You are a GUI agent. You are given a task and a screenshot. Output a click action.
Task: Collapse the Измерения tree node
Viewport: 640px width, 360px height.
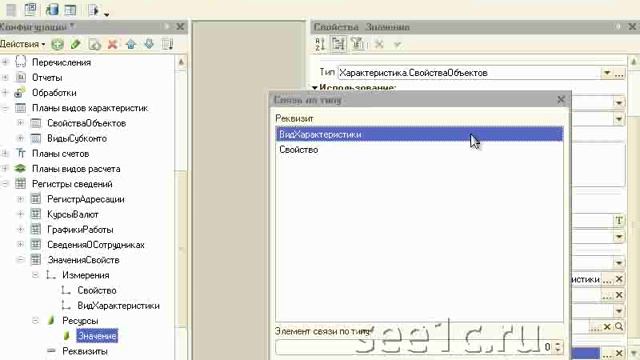[36, 275]
